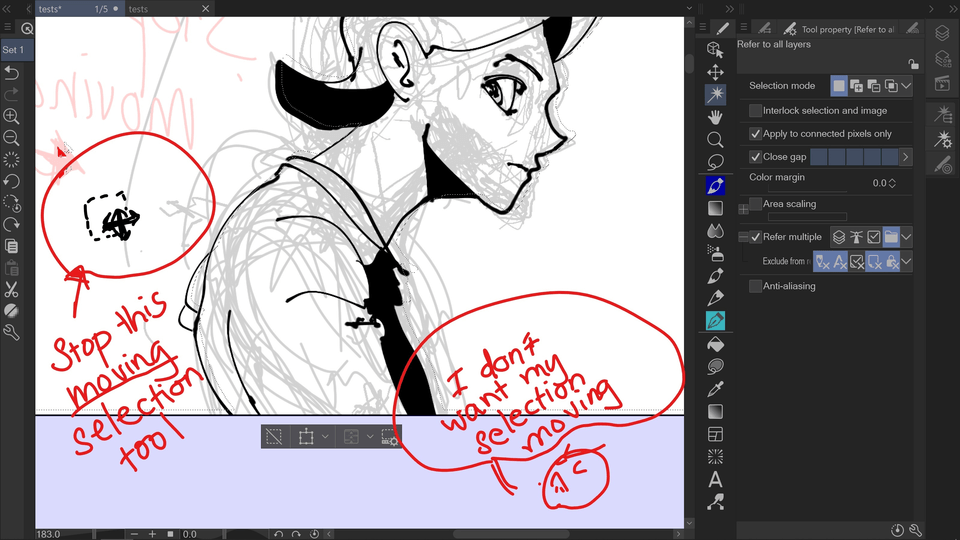
Task: Open the dropdown beside the greyed launcher icon
Action: pyautogui.click(x=370, y=437)
